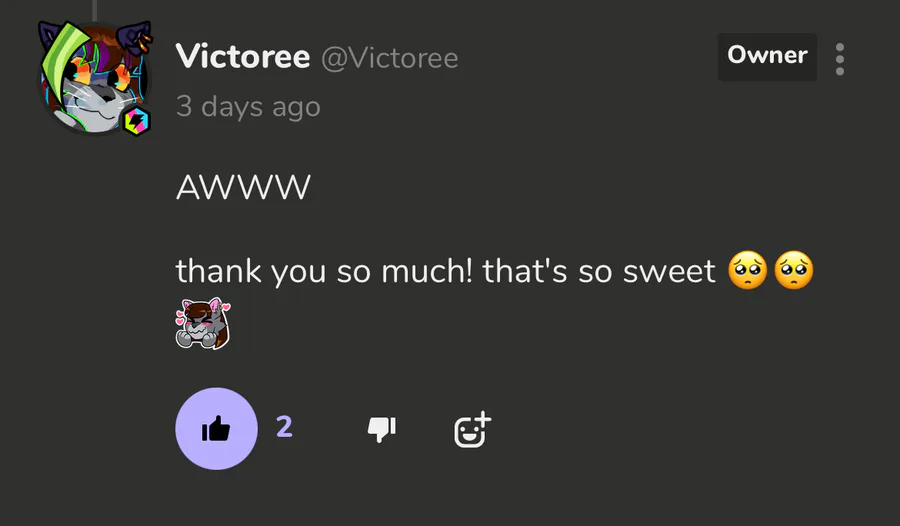Click the purple cat ear with earrings
900x526 pixels.
(135, 39)
